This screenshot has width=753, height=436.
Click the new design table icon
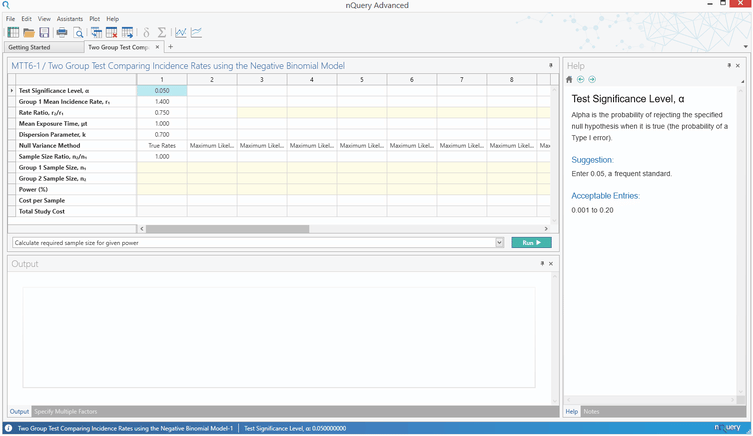(13, 33)
